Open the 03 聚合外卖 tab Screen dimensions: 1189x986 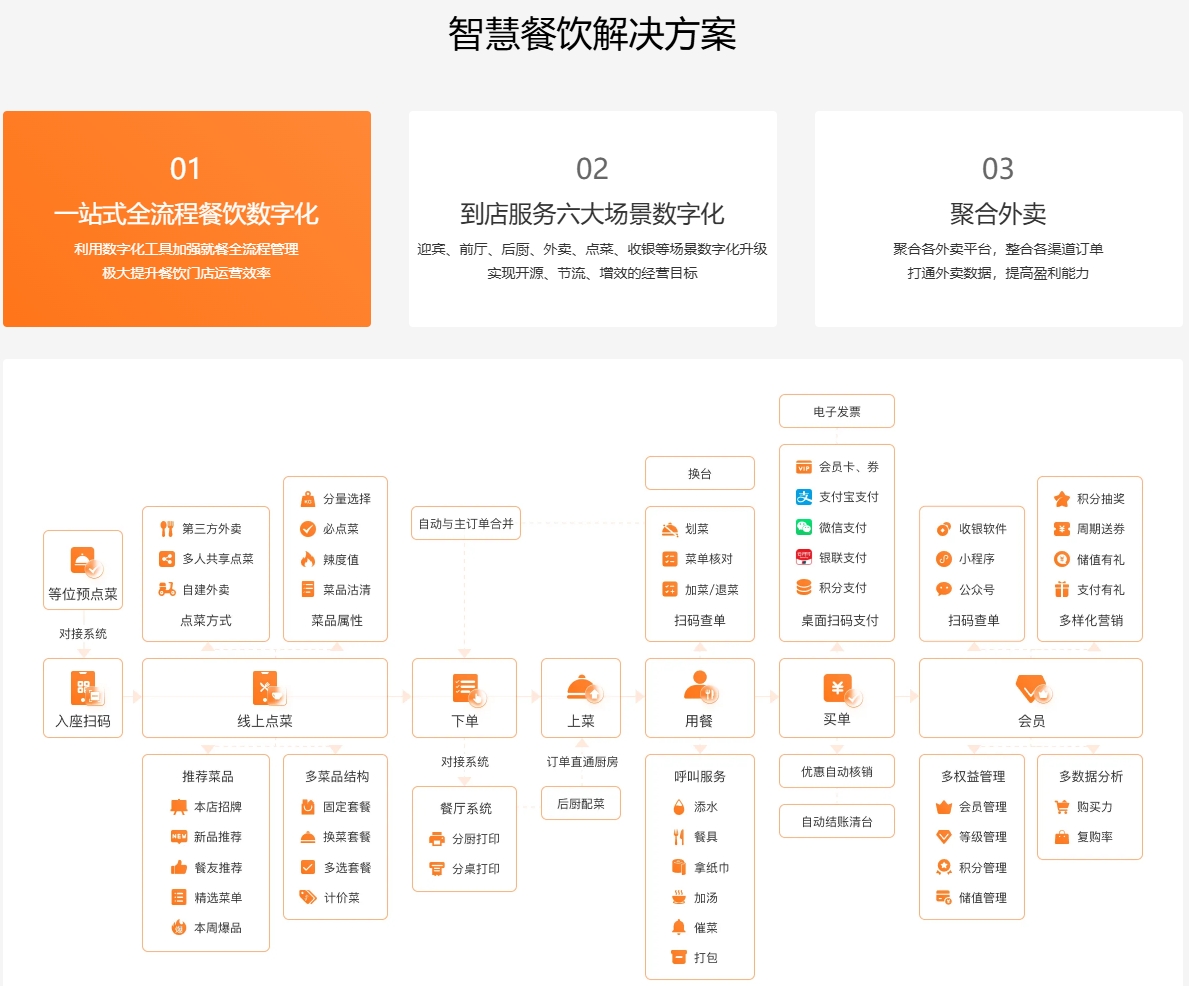pos(998,218)
